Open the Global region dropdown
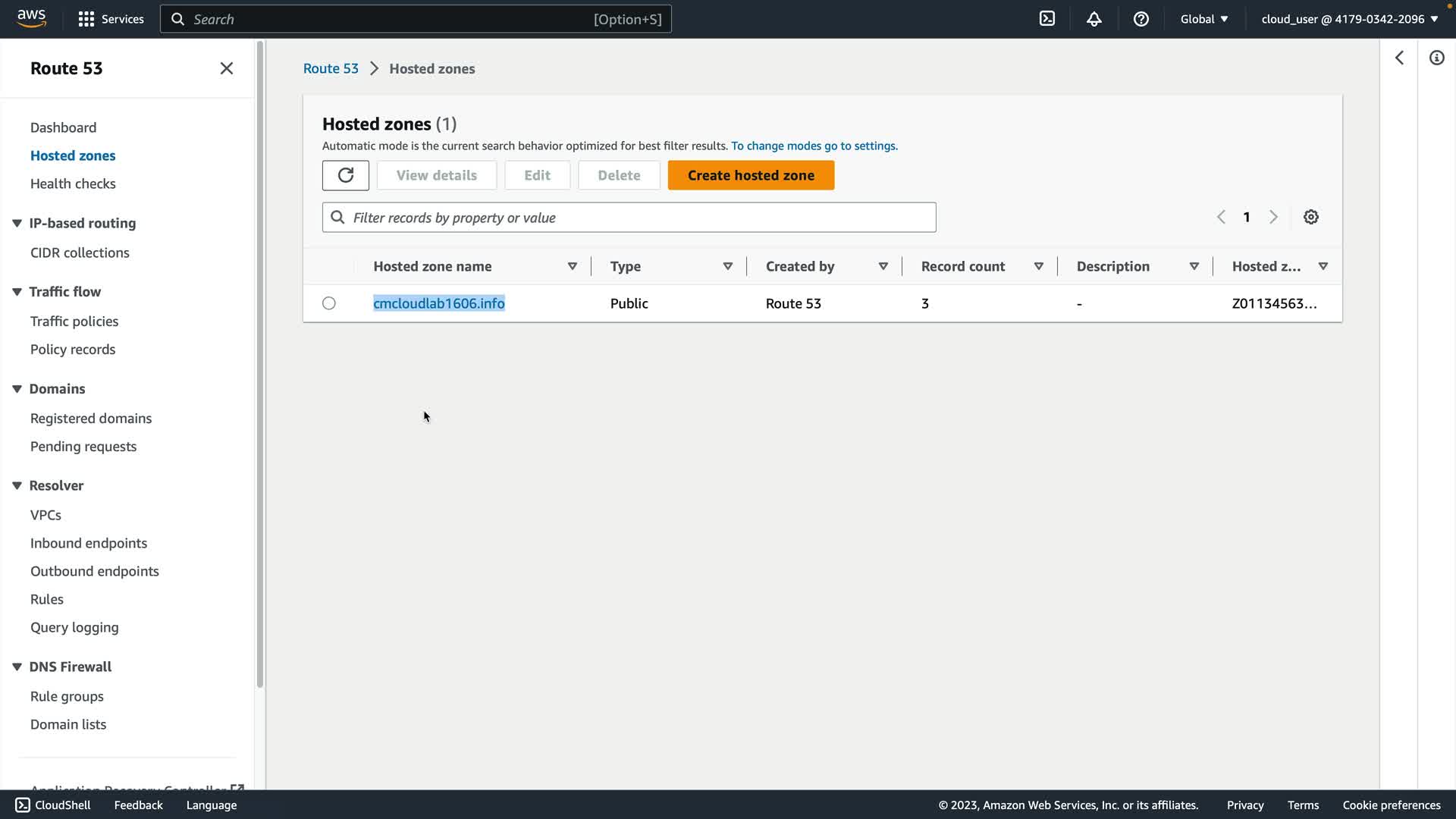The height and width of the screenshot is (819, 1456). [1203, 19]
